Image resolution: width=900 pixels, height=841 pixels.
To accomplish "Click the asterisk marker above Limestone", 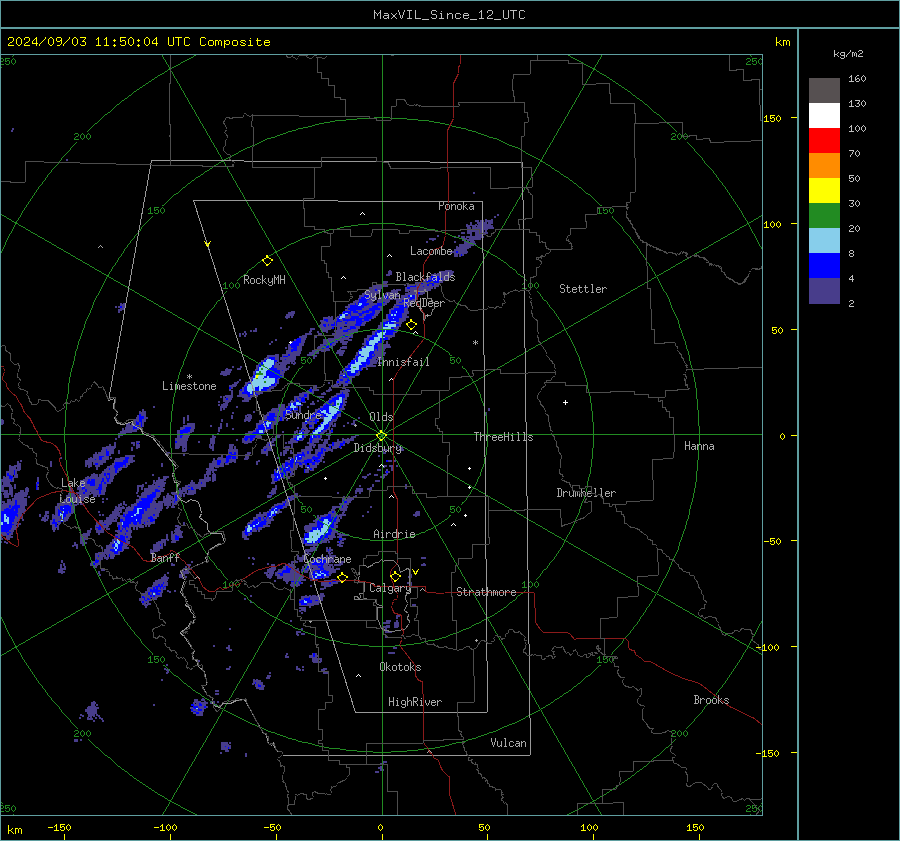I will [189, 377].
